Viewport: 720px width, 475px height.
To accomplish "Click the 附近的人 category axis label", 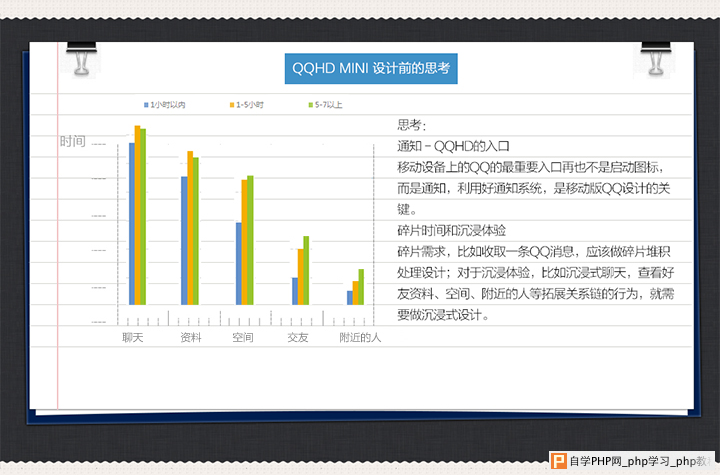I will 359,338.
